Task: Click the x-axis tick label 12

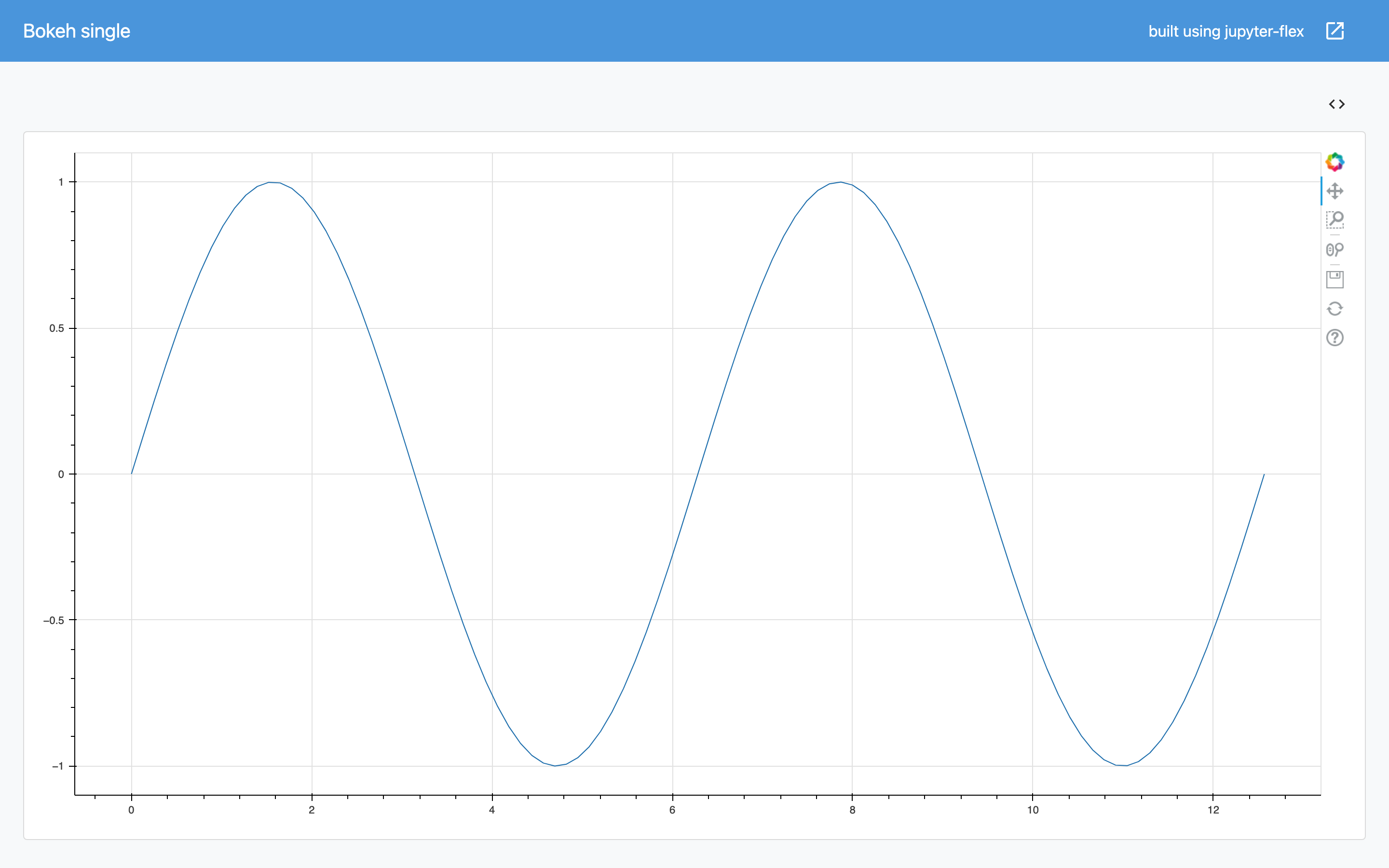Action: [1213, 810]
